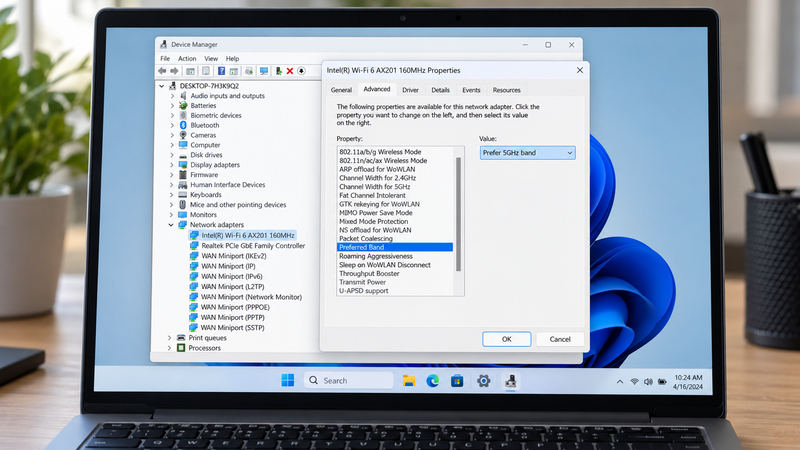Click the volume speaker icon in system tray
Screen dimensions: 800x450
pos(648,382)
